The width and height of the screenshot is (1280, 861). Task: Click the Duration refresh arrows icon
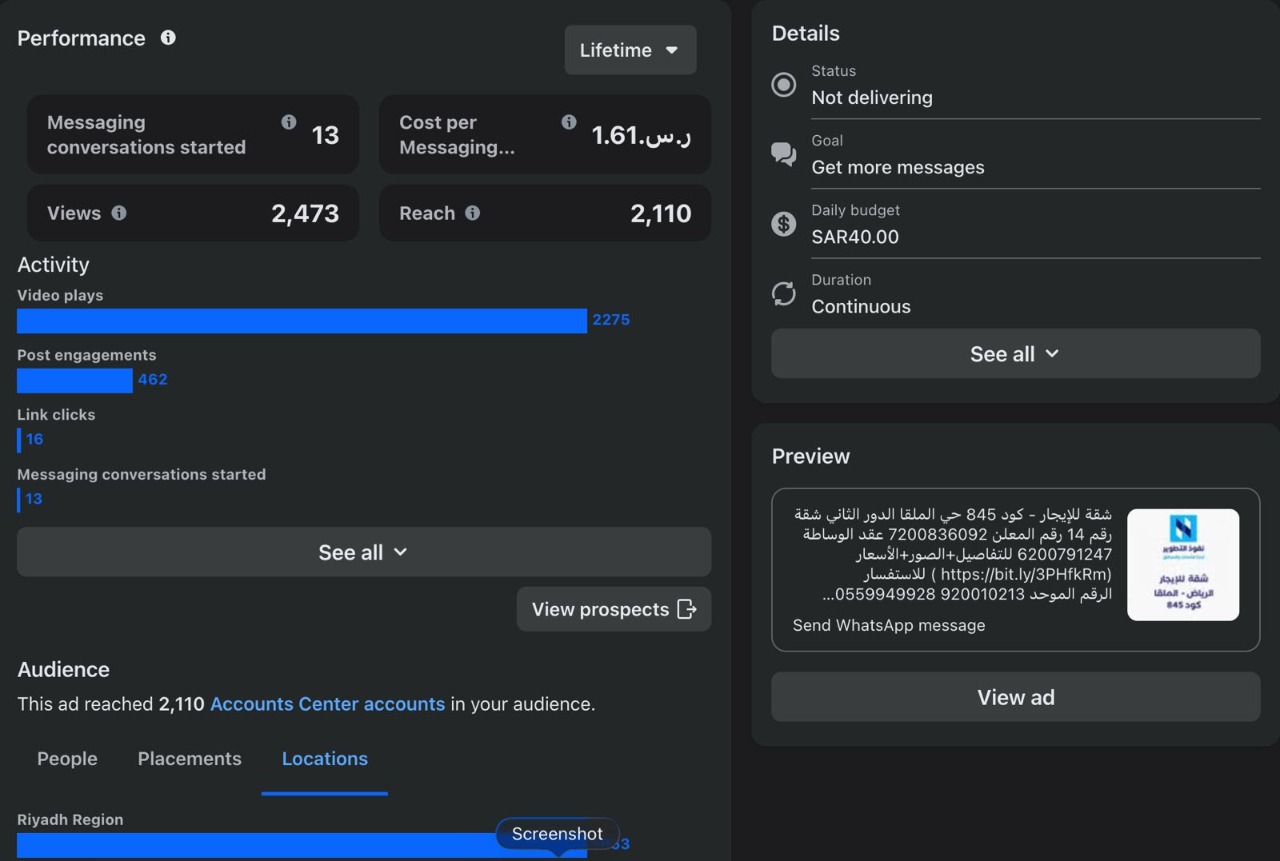click(x=784, y=294)
